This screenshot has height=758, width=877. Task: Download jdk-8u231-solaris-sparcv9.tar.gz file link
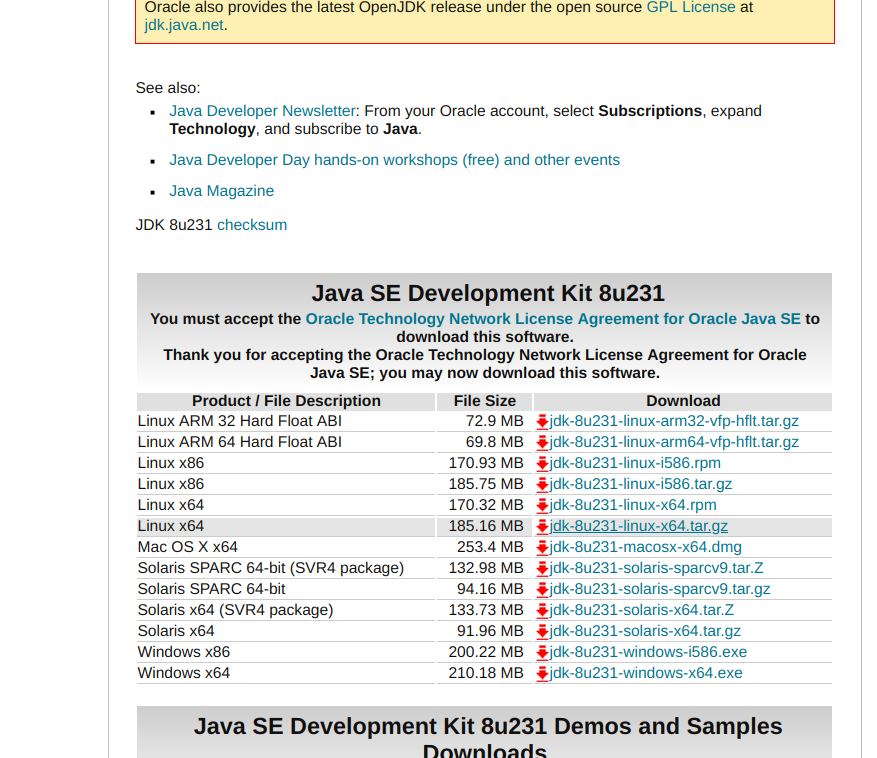(x=659, y=589)
